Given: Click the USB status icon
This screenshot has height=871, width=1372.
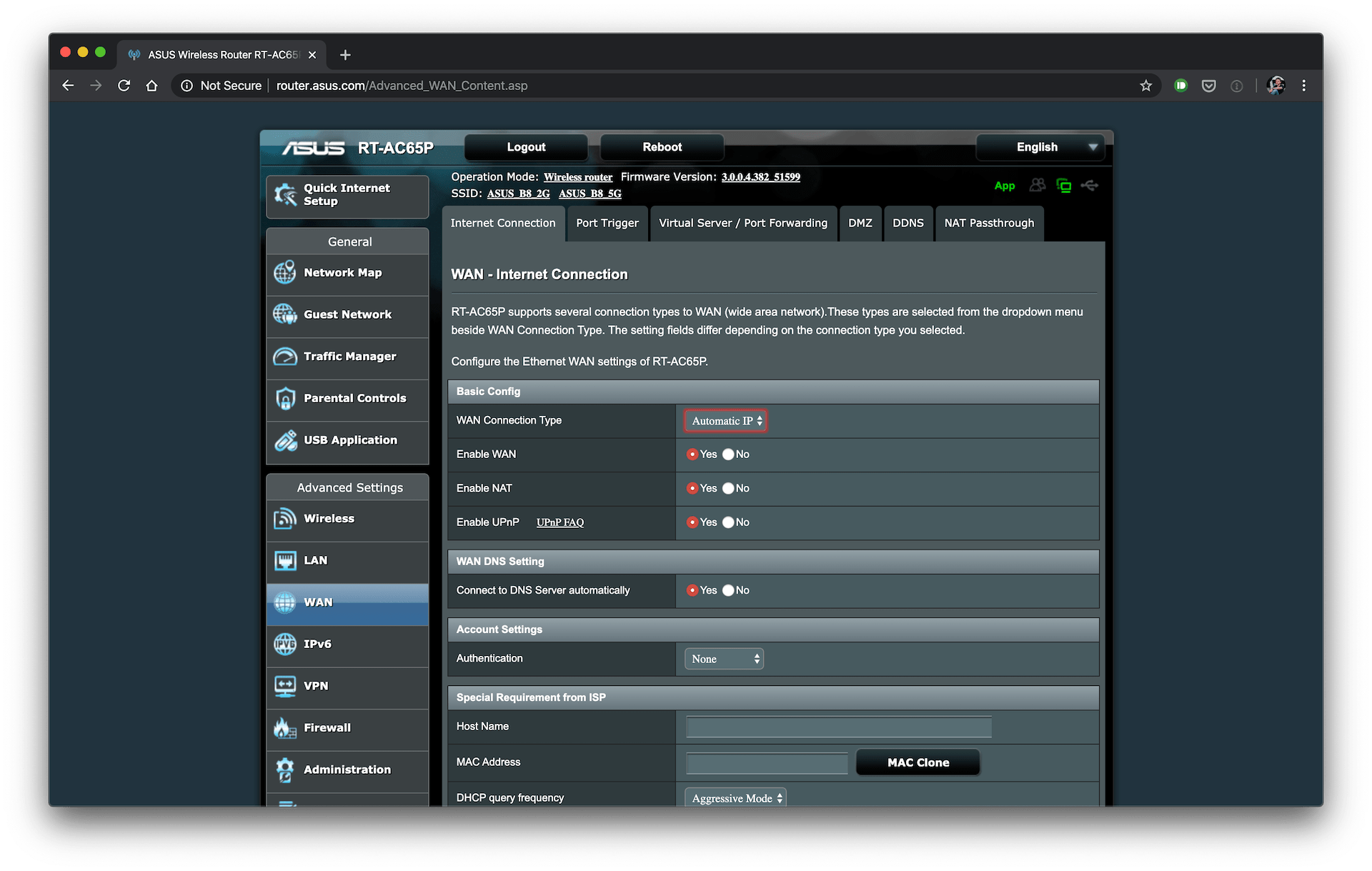Looking at the screenshot, I should click(1090, 185).
